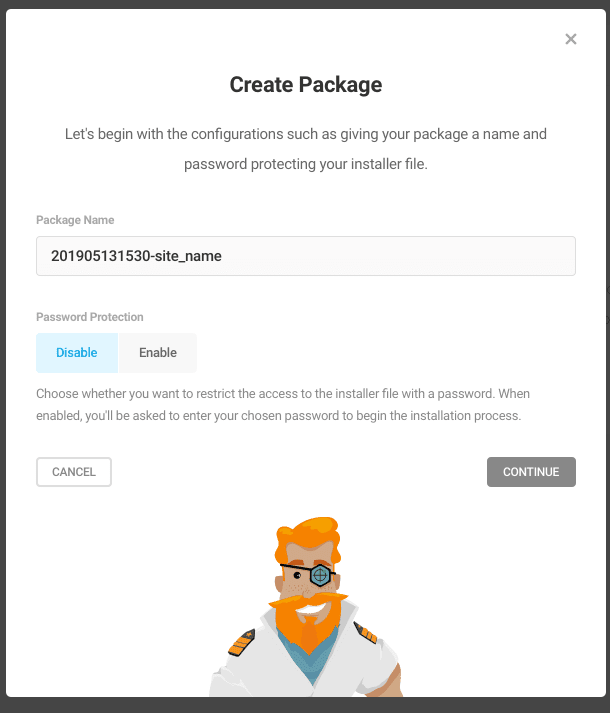Click the mascot's uncovered eye

pyautogui.click(x=297, y=575)
